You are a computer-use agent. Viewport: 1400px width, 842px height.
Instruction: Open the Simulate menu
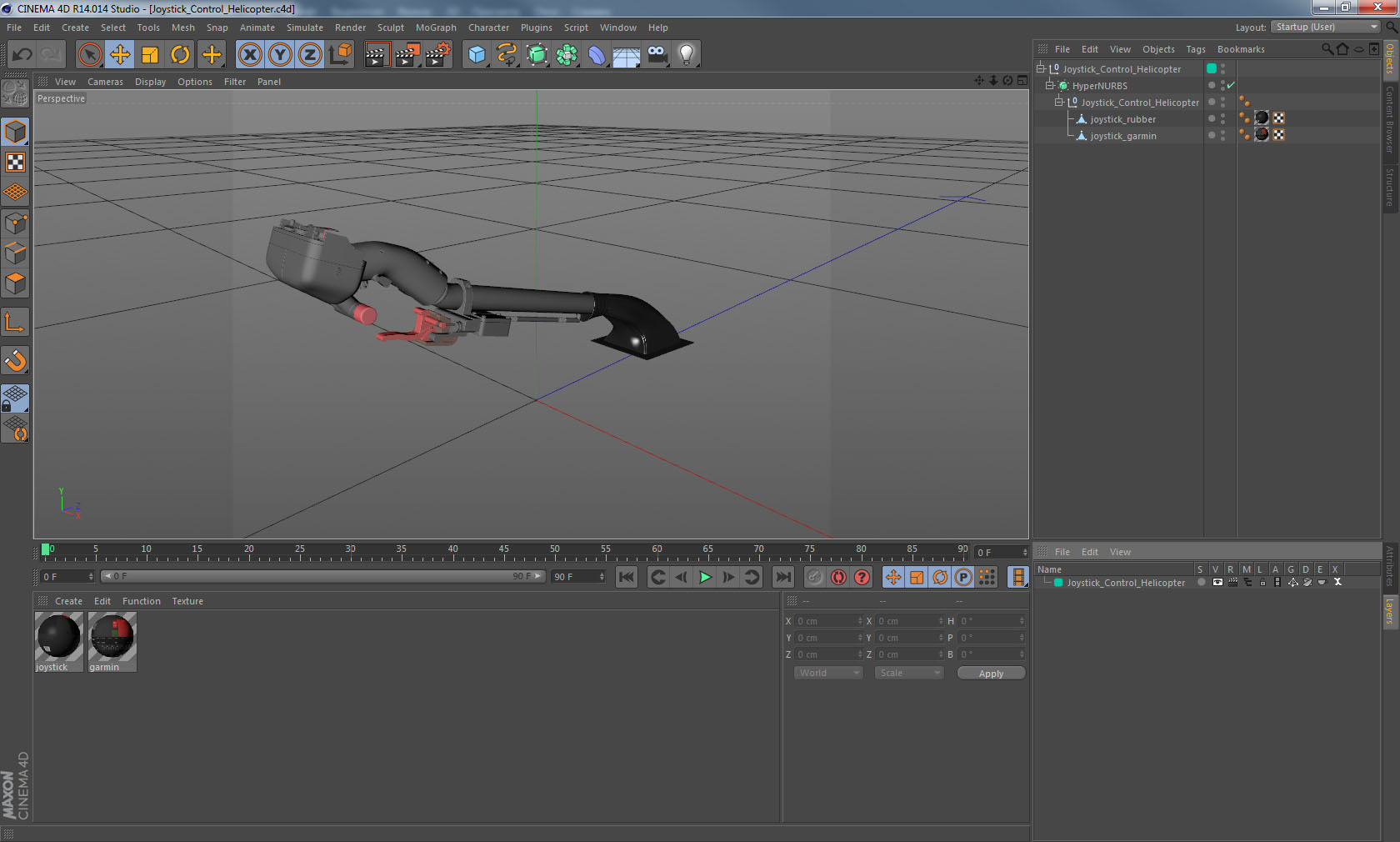click(305, 28)
